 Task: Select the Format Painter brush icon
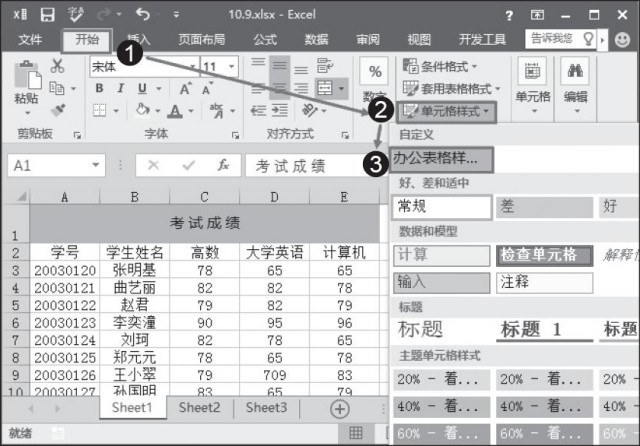click(57, 110)
